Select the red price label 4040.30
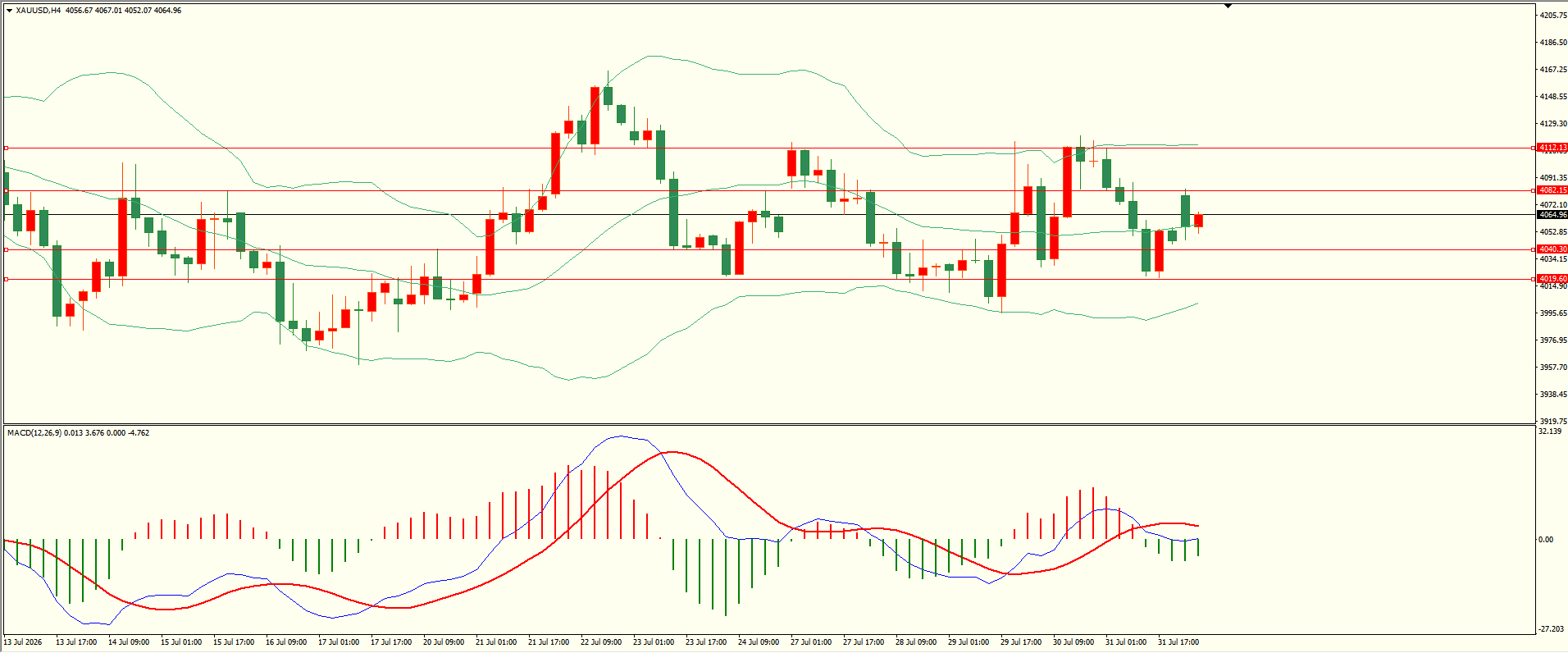The height and width of the screenshot is (653, 1568). click(1552, 249)
